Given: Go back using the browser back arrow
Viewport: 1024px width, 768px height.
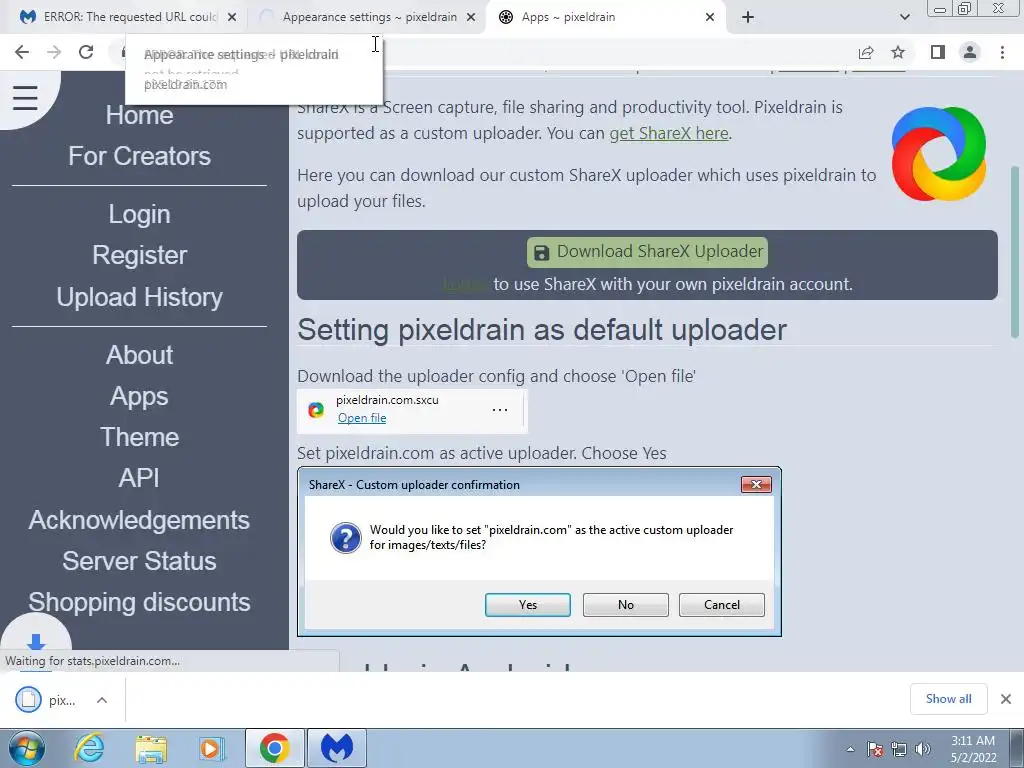Looking at the screenshot, I should (x=22, y=52).
